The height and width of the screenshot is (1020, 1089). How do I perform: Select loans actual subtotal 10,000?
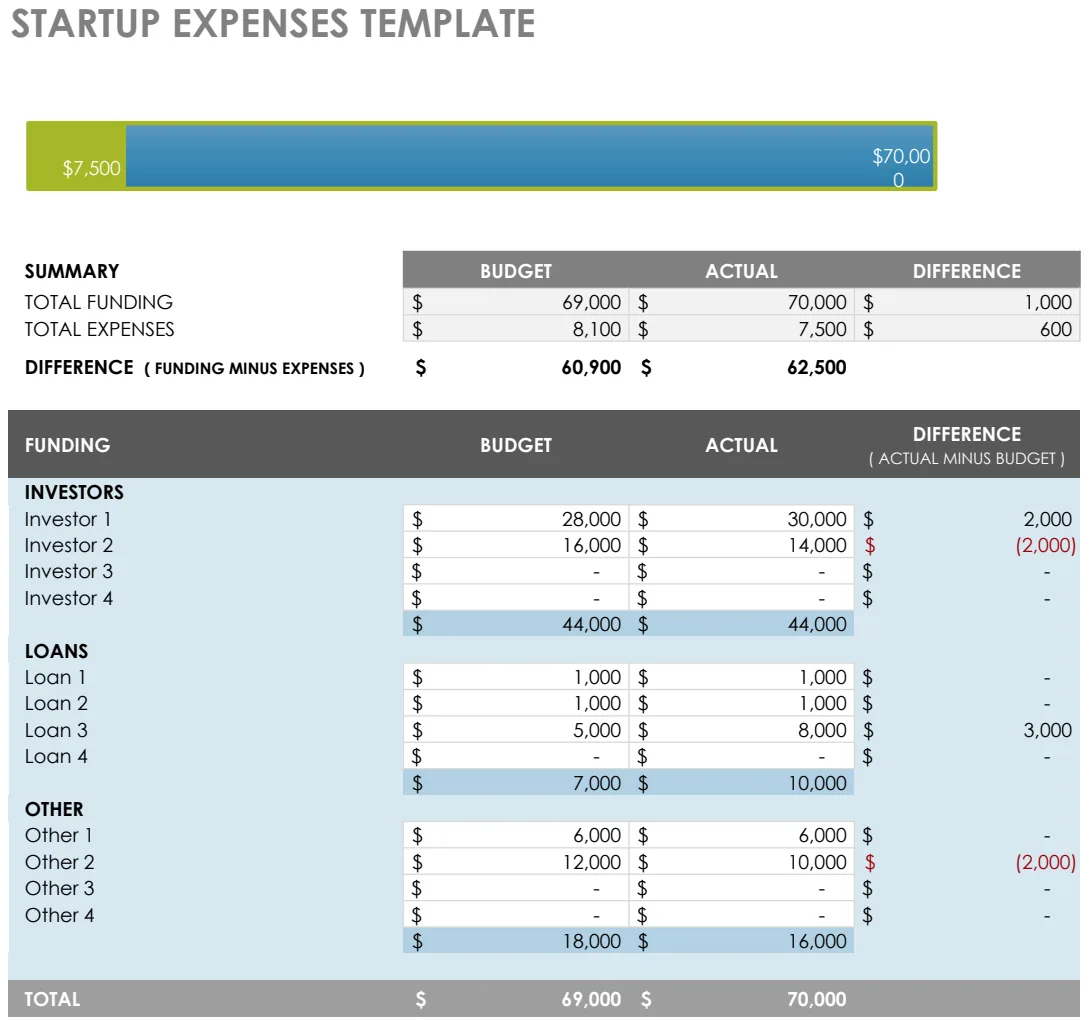coord(742,783)
